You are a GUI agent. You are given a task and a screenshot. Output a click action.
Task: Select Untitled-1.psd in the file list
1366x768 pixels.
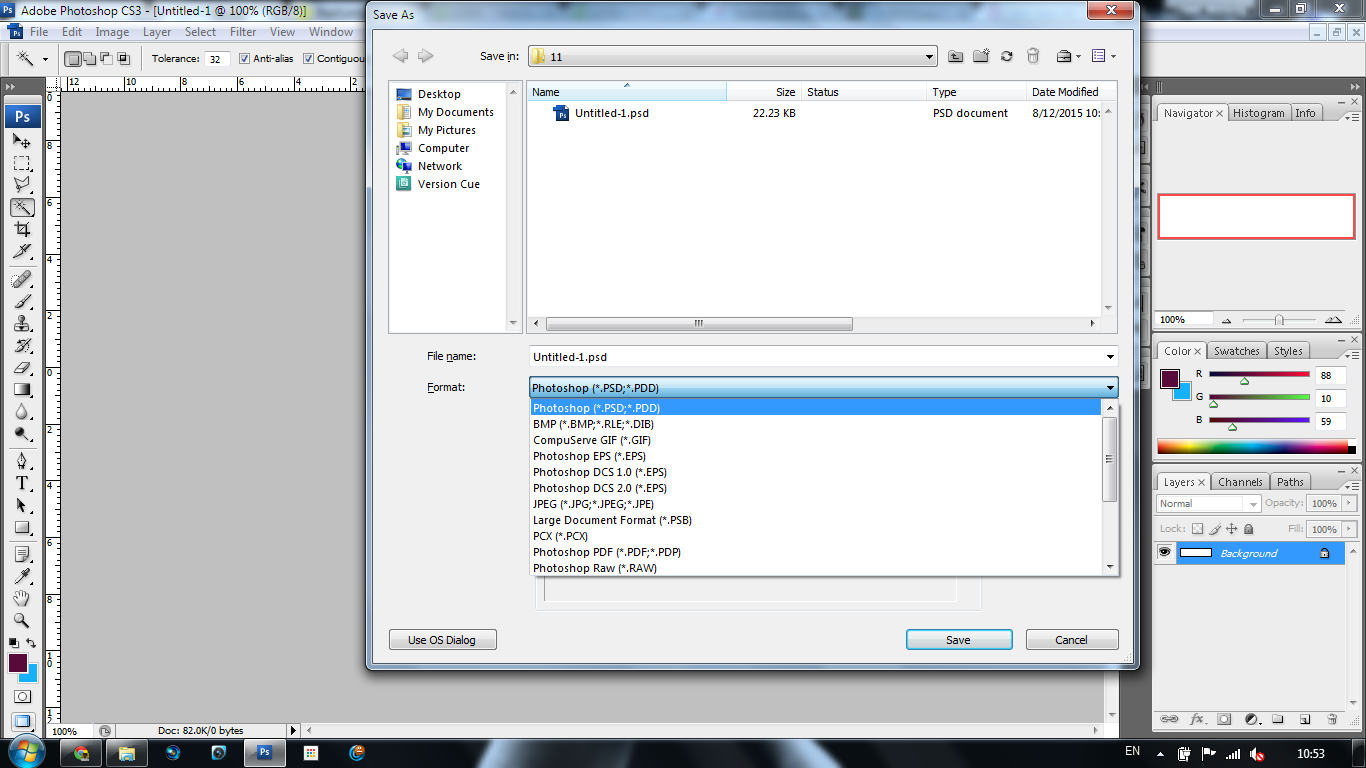click(610, 113)
